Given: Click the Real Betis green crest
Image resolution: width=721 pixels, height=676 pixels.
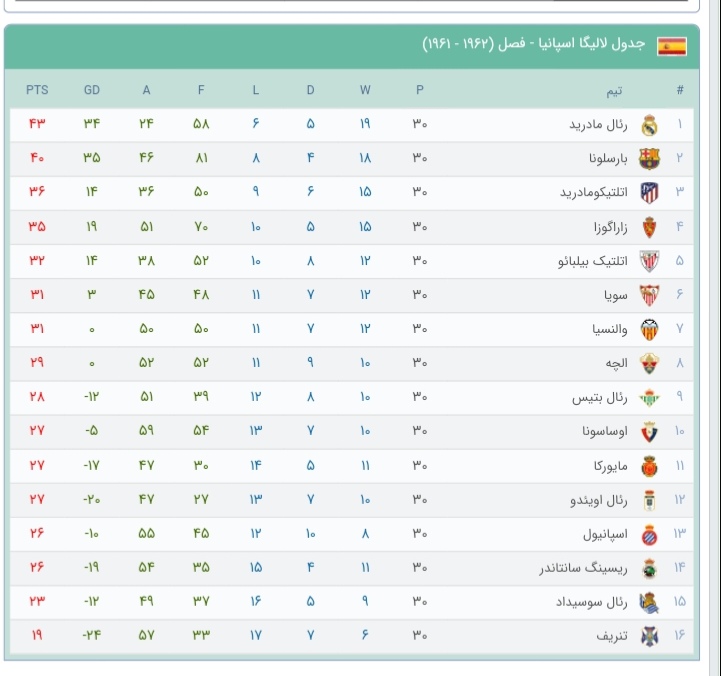Looking at the screenshot, I should (649, 398).
